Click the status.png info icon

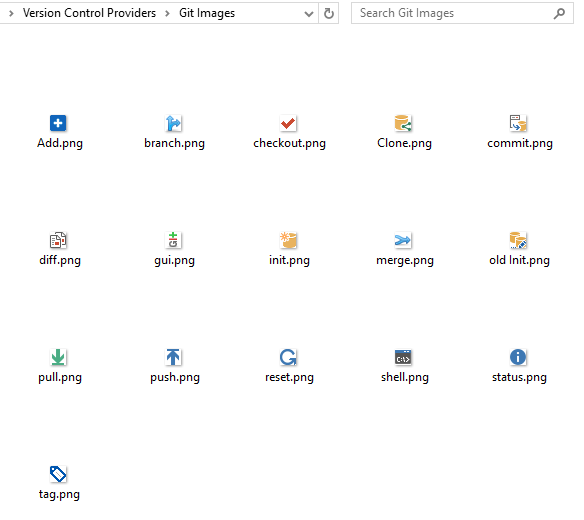[518, 357]
